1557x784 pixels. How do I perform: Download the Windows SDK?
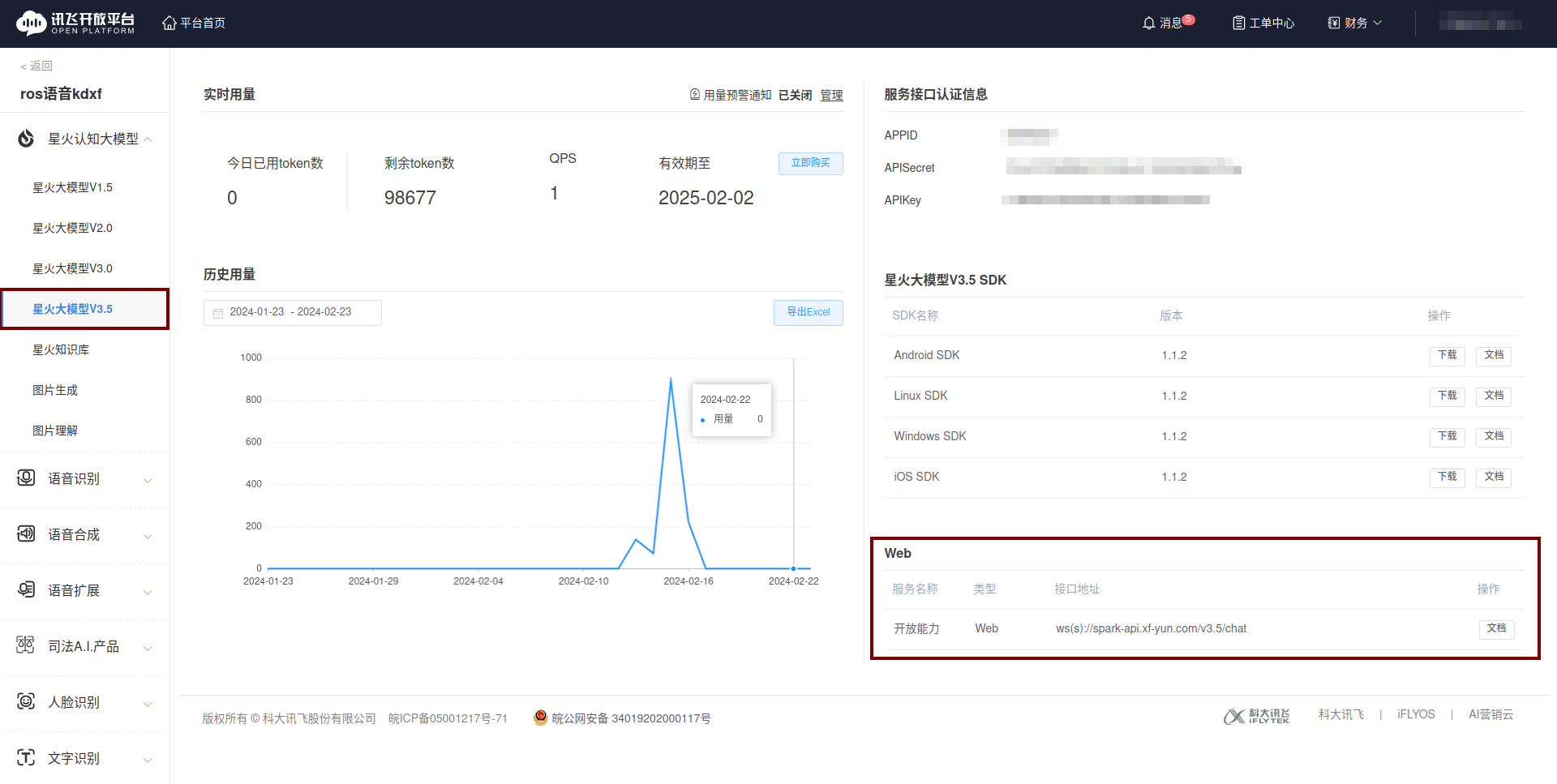coord(1447,436)
